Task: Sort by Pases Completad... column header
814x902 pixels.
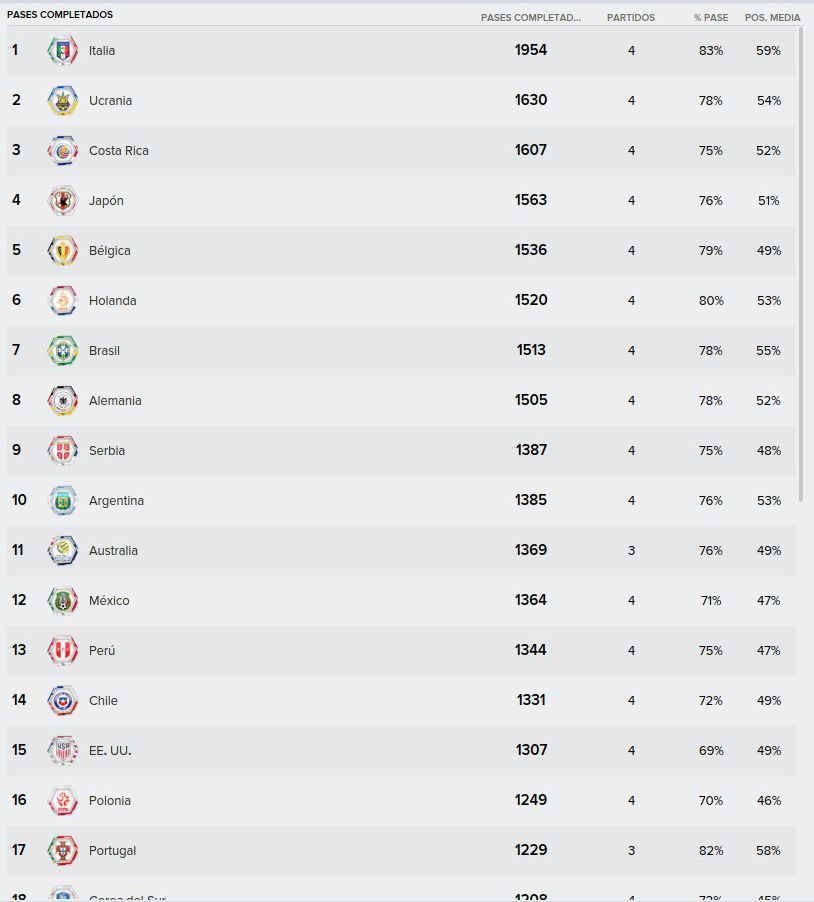Action: (530, 18)
